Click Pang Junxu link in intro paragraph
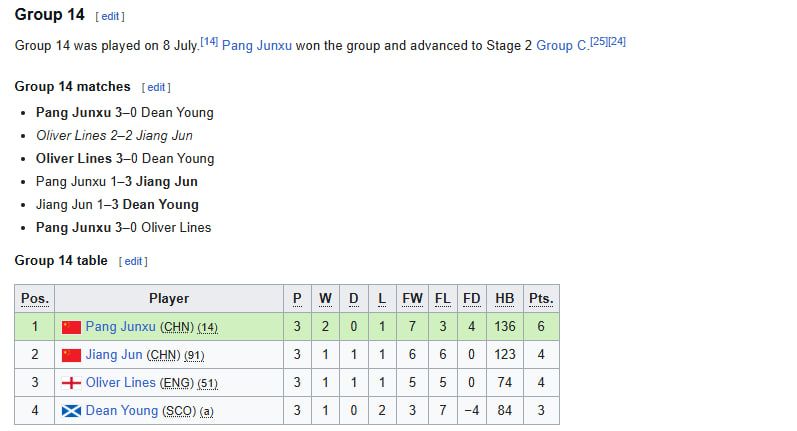The width and height of the screenshot is (797, 431). [x=257, y=46]
